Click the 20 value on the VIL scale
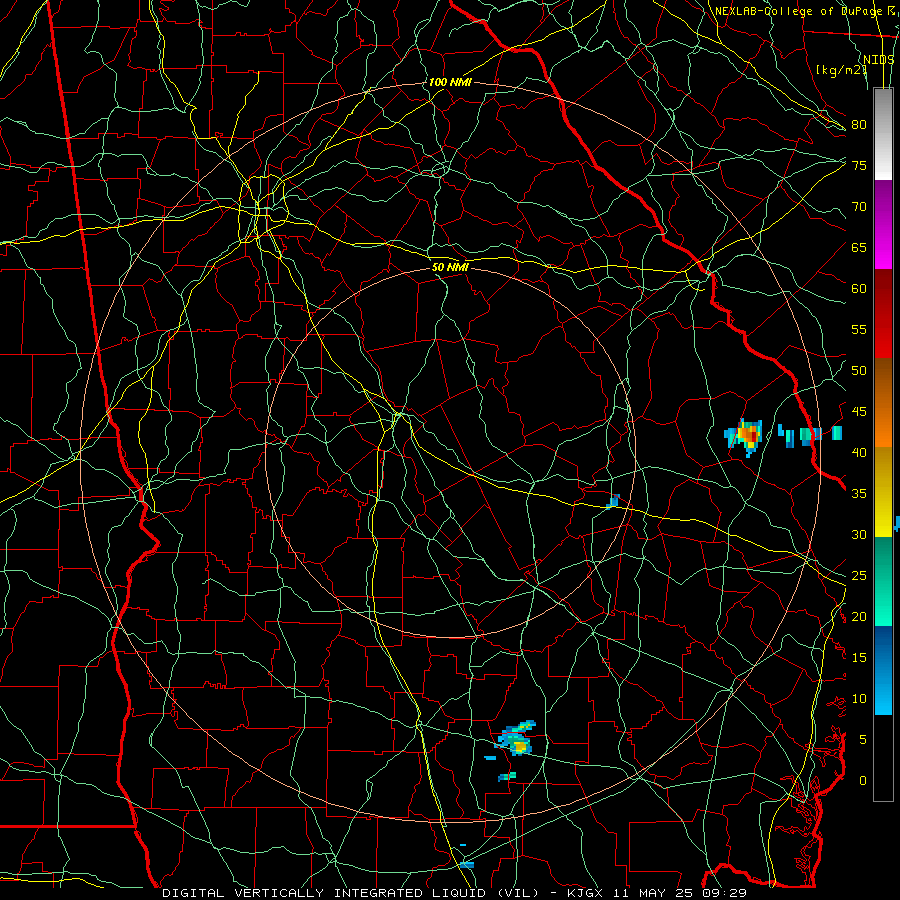This screenshot has width=900, height=900. pos(859,616)
